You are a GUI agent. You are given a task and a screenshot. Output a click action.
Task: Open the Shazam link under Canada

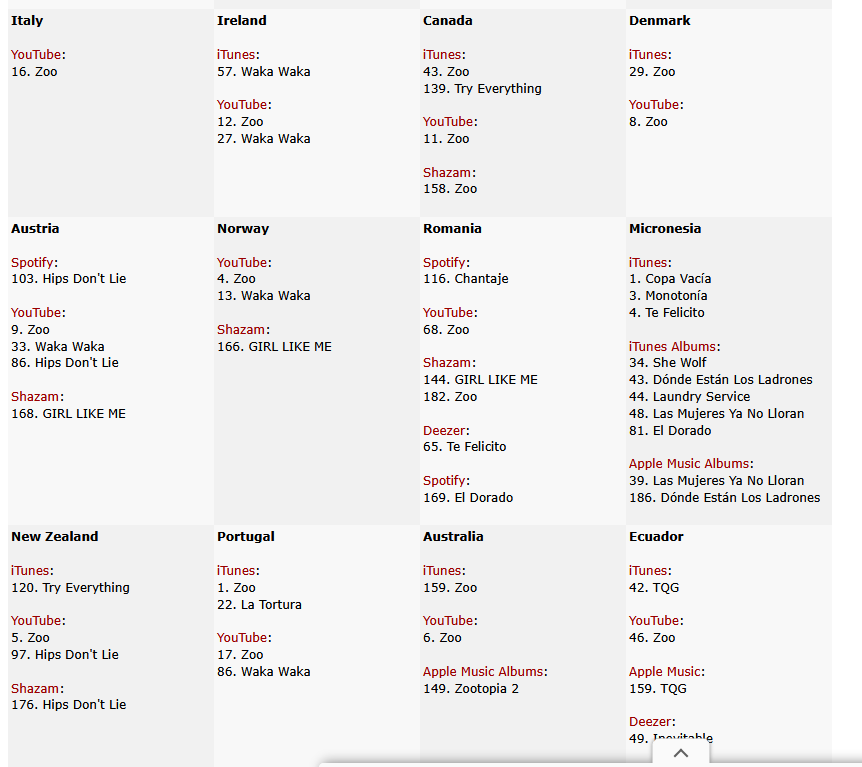coord(447,173)
